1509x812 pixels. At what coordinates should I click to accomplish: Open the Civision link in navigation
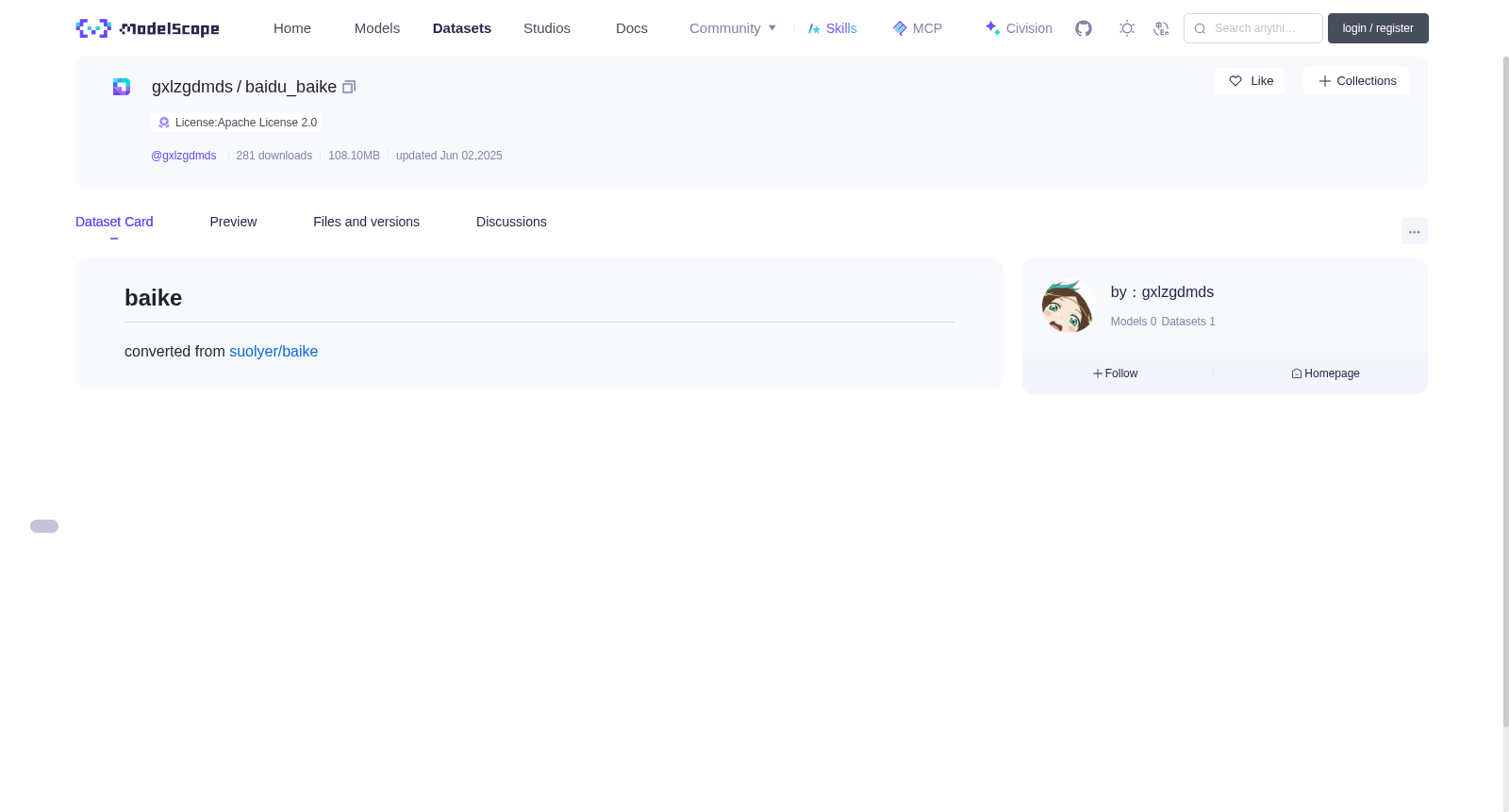pos(1019,28)
